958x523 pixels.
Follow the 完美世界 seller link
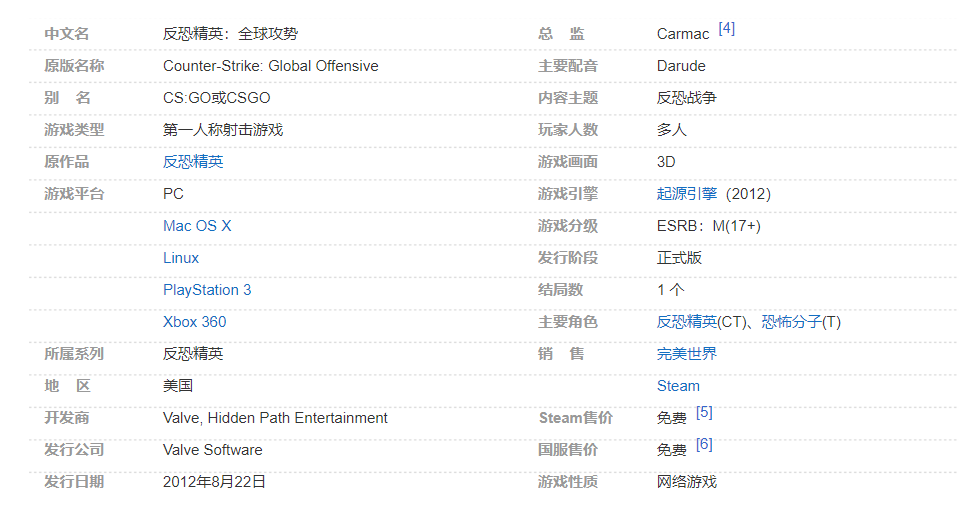687,354
